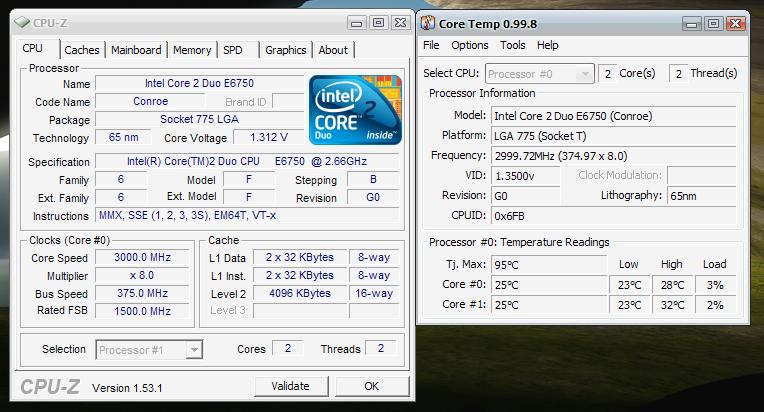
Task: Click the Name field Intel Core 2 Duo E6750
Action: [199, 83]
